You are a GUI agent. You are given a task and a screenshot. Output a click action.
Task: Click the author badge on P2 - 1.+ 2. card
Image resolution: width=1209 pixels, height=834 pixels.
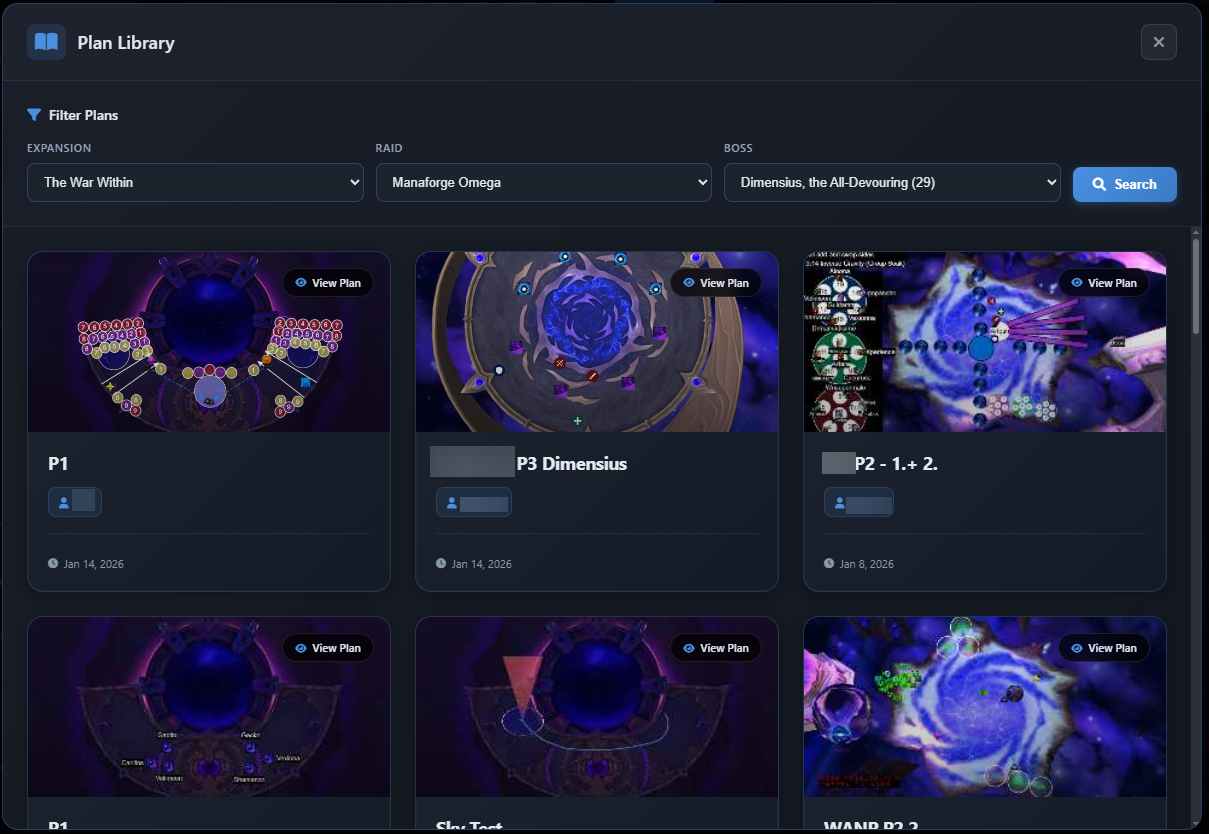pyautogui.click(x=858, y=502)
